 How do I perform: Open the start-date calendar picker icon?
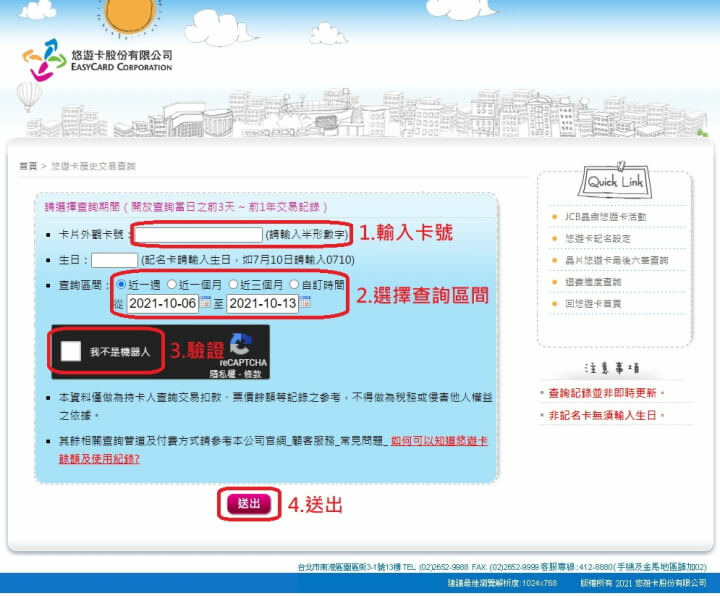205,302
